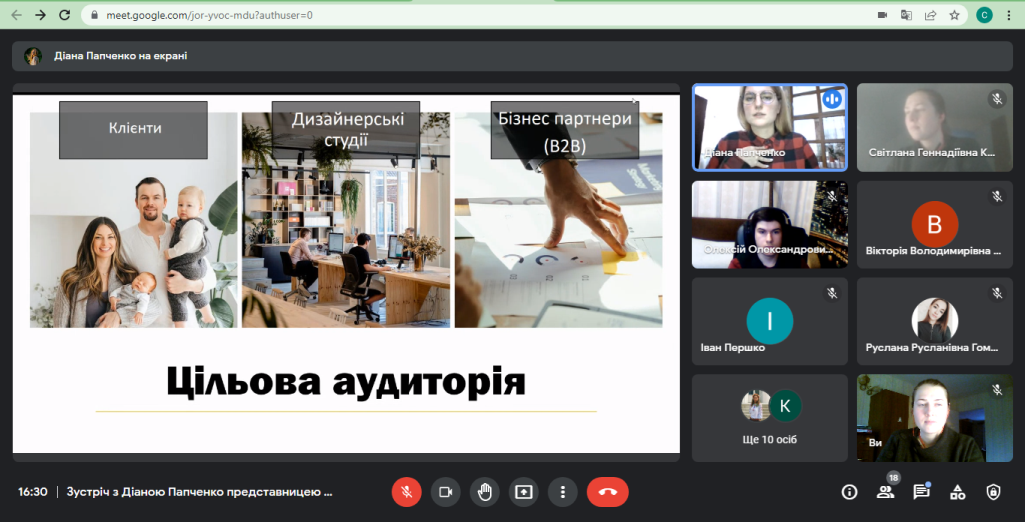Show the participants list with 18 people

pos(885,492)
